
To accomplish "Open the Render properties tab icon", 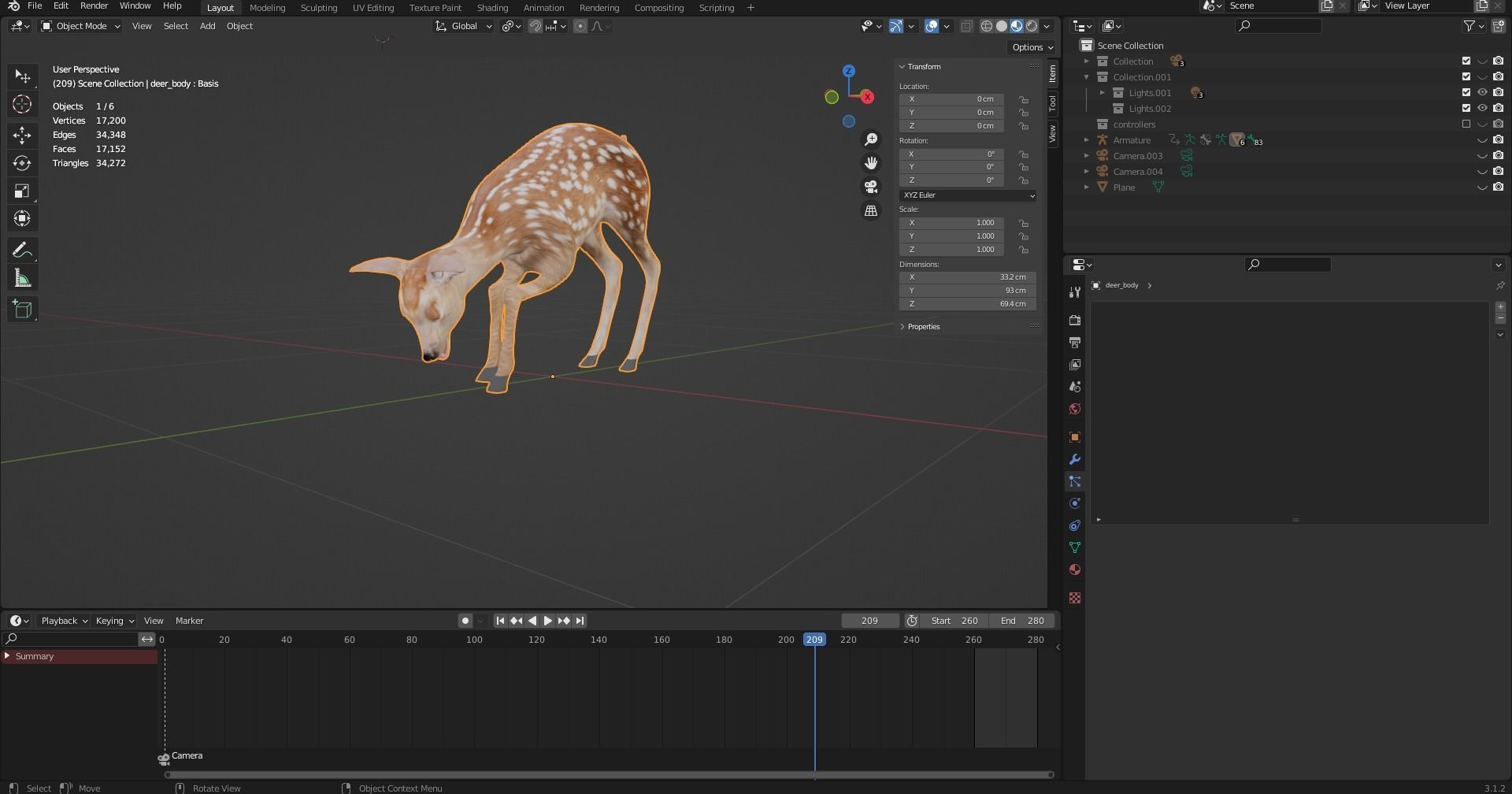I will pos(1075,321).
